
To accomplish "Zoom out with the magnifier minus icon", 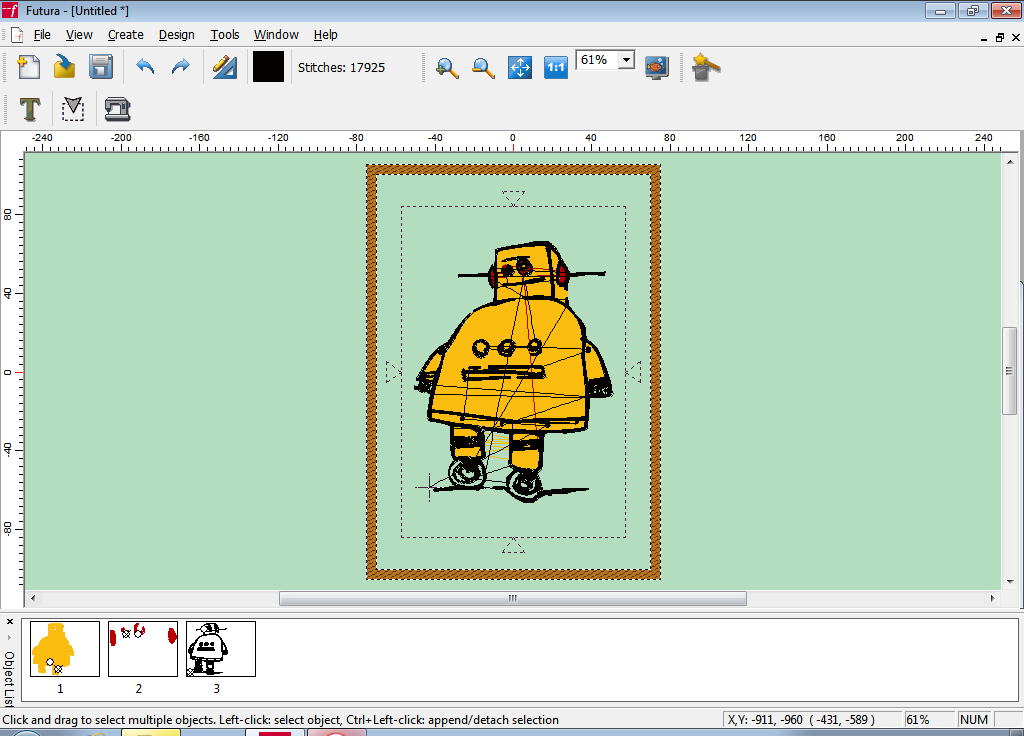I will coord(483,67).
